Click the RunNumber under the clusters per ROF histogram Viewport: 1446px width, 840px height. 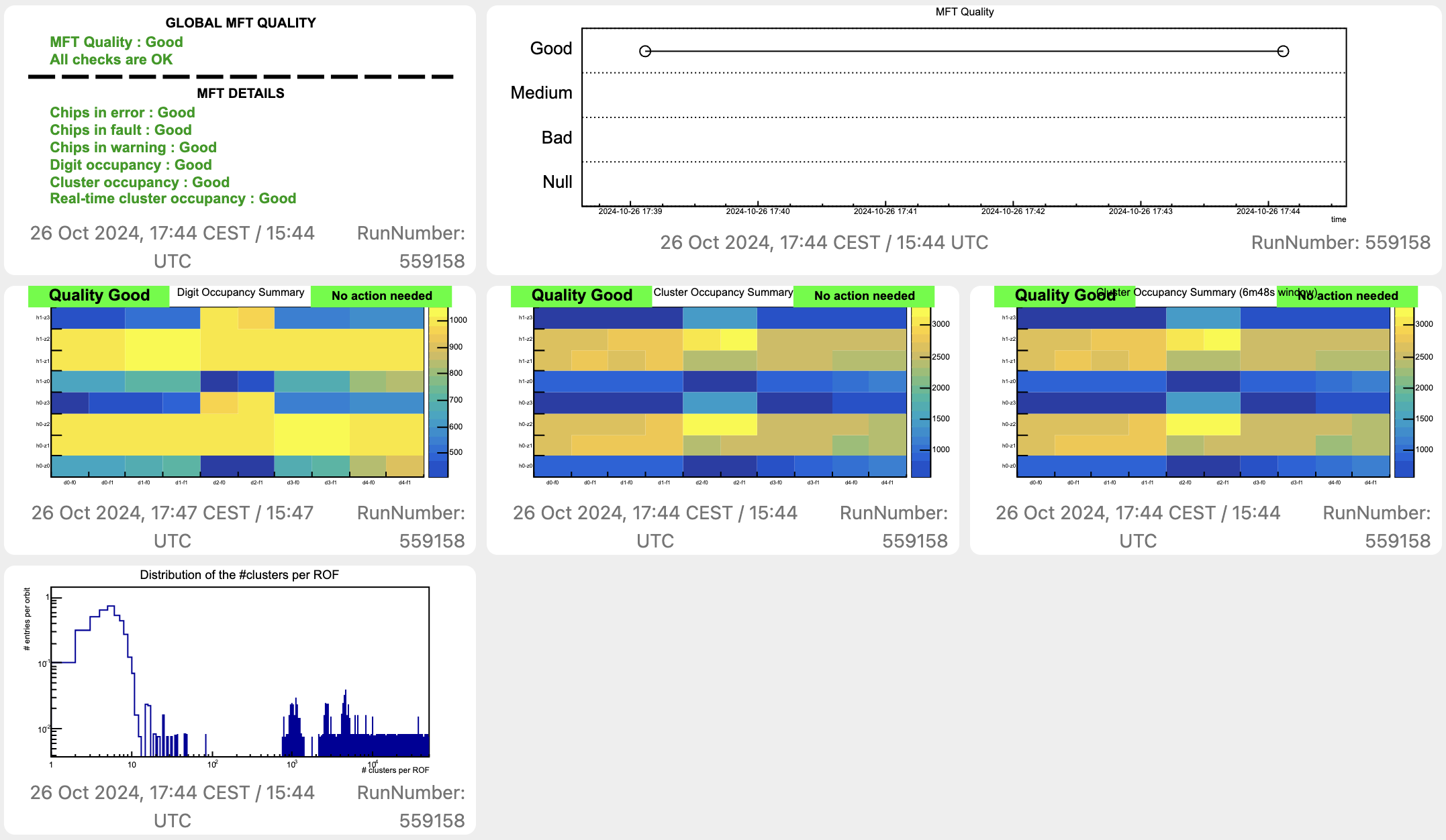pyautogui.click(x=411, y=807)
